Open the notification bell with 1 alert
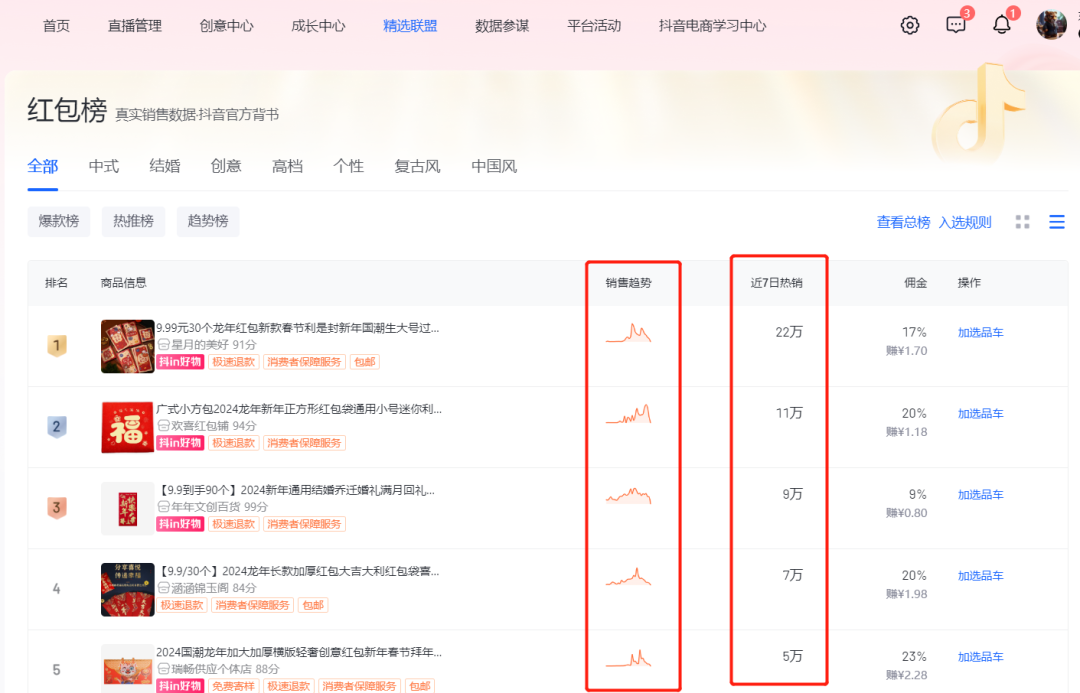Screen dimensions: 1080x693 click(x=1003, y=24)
